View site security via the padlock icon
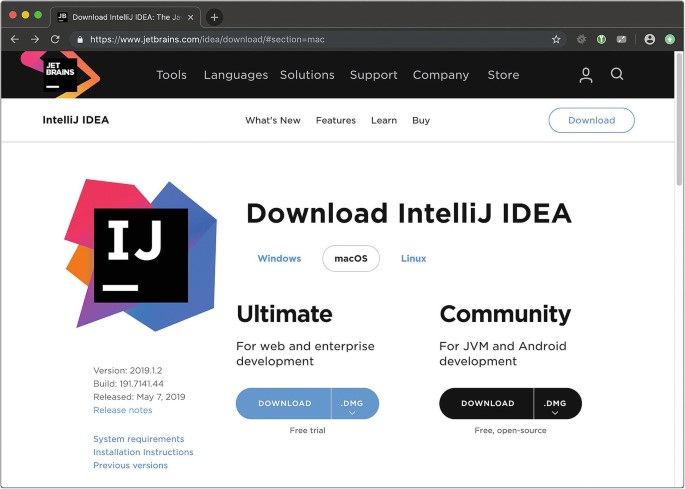This screenshot has height=489, width=685. (x=80, y=39)
